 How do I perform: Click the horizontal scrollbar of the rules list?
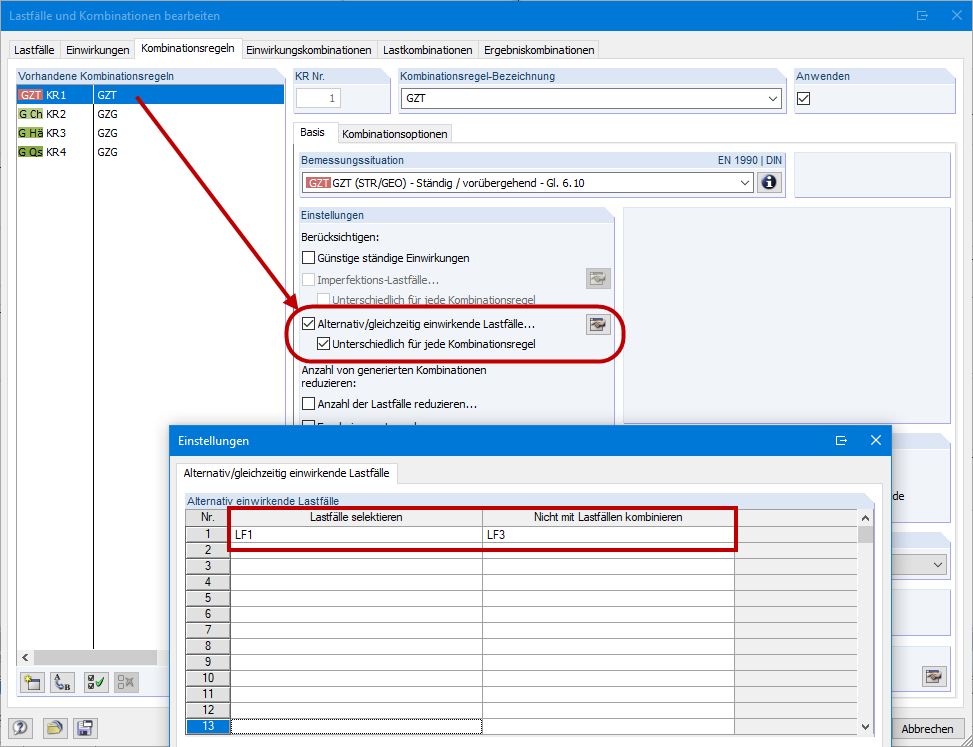pyautogui.click(x=96, y=657)
